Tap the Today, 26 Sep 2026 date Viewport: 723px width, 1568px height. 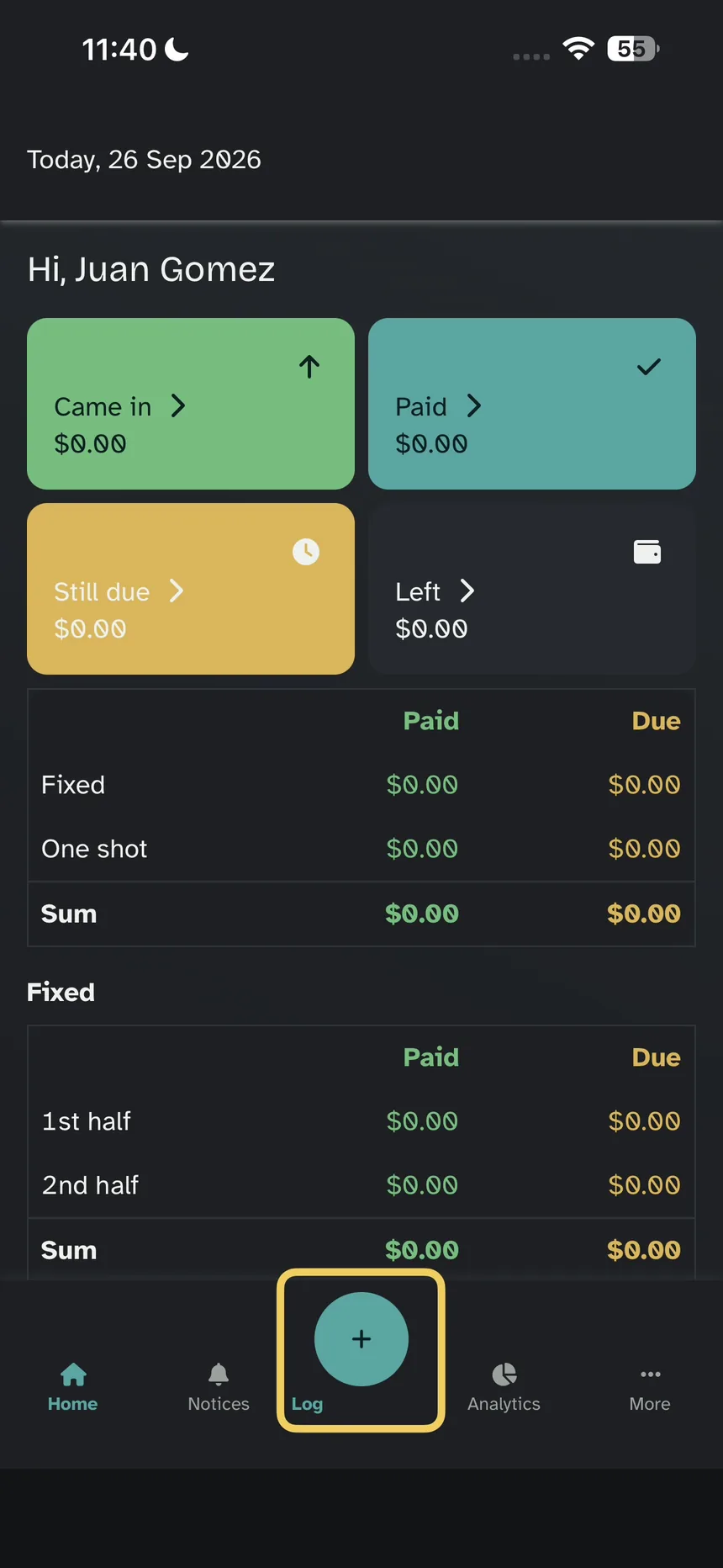coord(144,159)
